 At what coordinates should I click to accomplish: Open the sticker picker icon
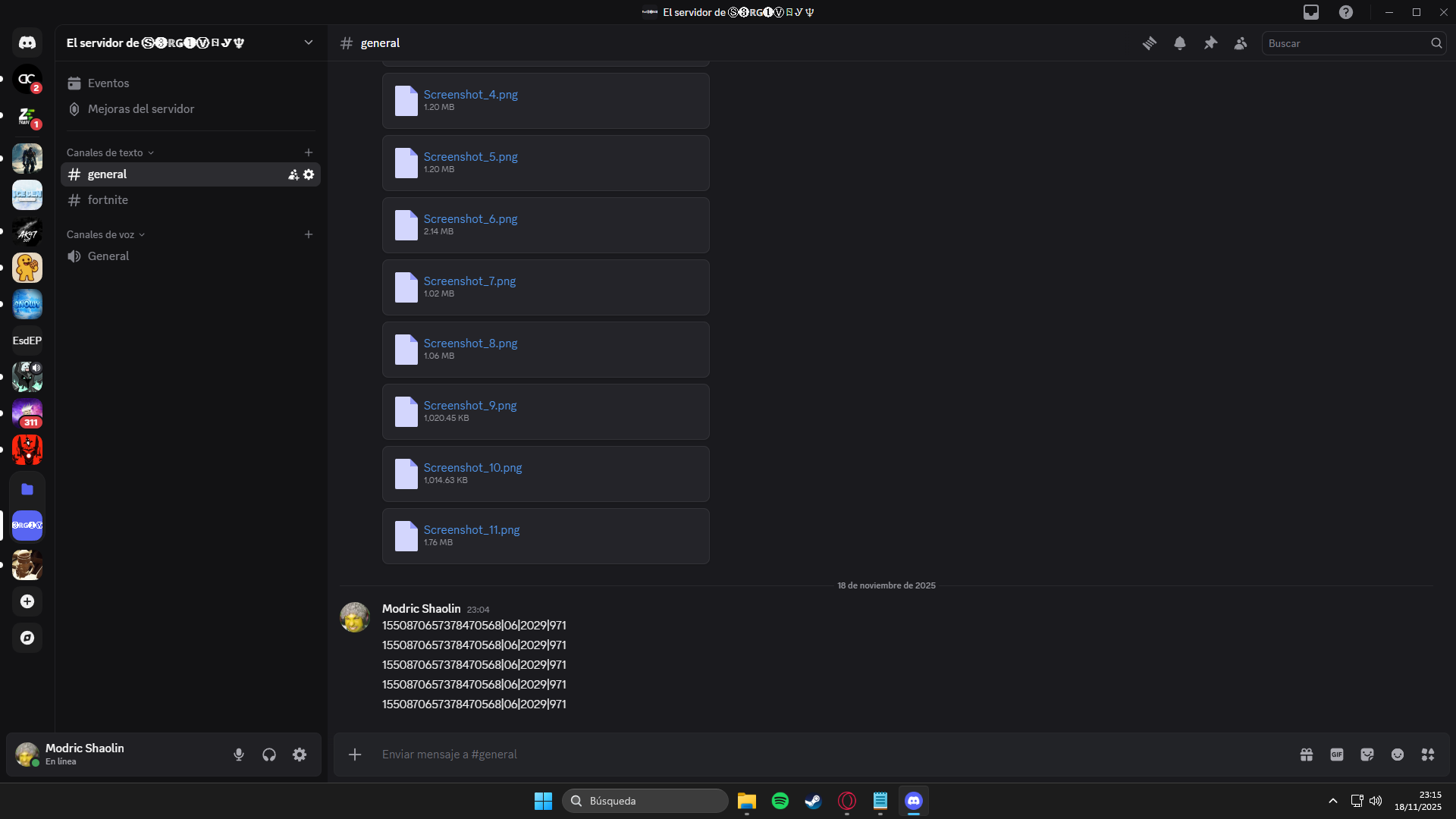coord(1367,755)
